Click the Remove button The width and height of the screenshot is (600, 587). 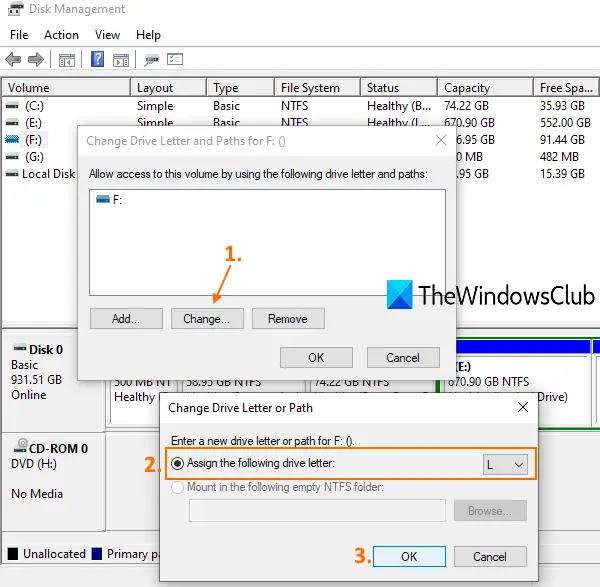(x=288, y=319)
